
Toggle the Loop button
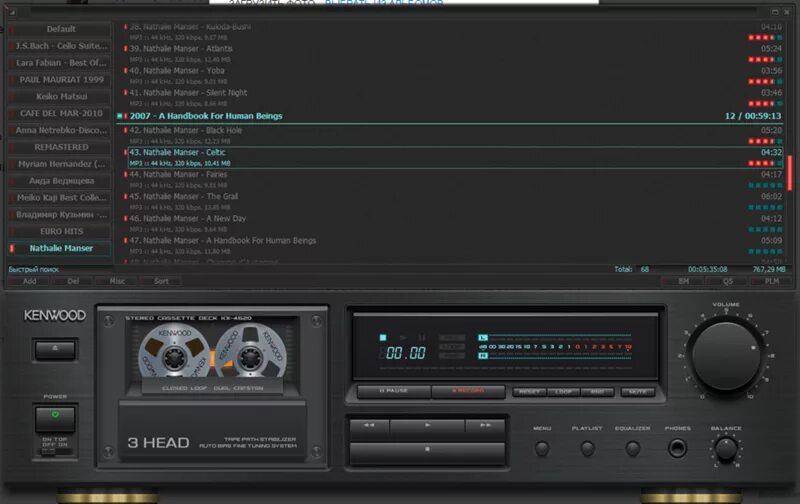pyautogui.click(x=563, y=392)
